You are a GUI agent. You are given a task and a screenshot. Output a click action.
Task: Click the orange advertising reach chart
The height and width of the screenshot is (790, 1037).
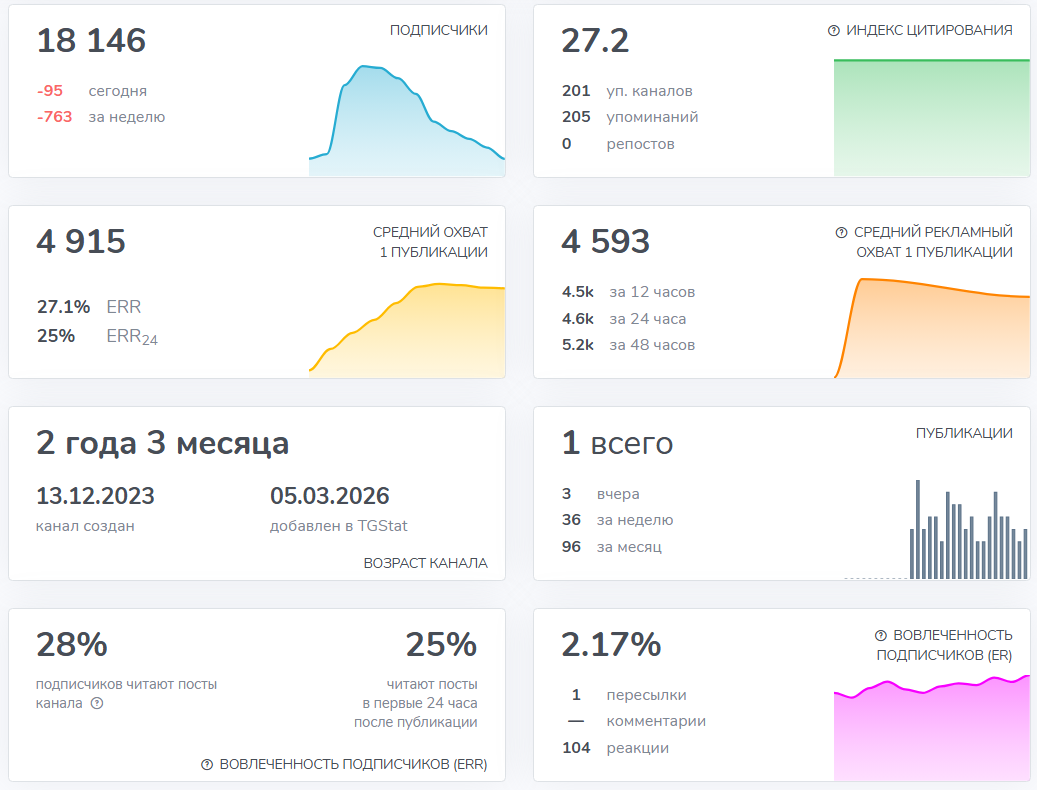pos(931,330)
